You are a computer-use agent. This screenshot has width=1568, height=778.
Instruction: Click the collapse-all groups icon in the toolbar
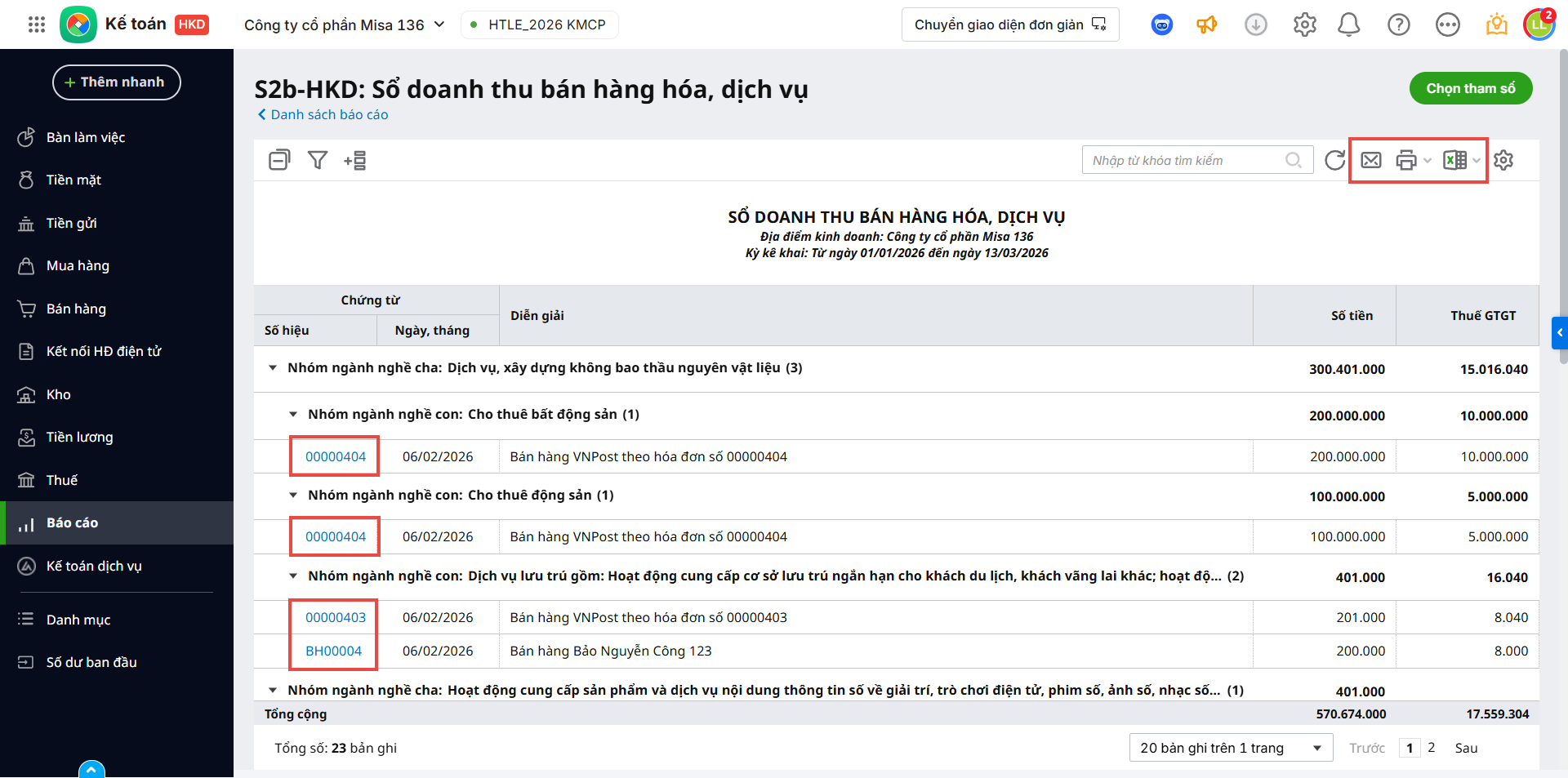click(279, 160)
